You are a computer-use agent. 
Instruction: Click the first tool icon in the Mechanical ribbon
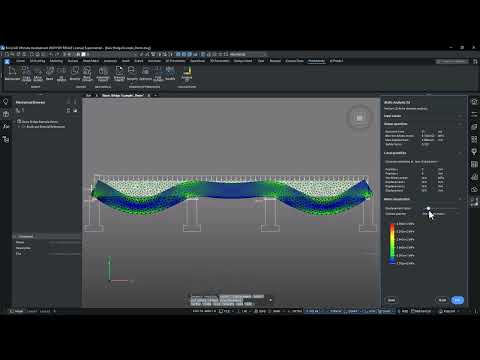click(x=12, y=73)
